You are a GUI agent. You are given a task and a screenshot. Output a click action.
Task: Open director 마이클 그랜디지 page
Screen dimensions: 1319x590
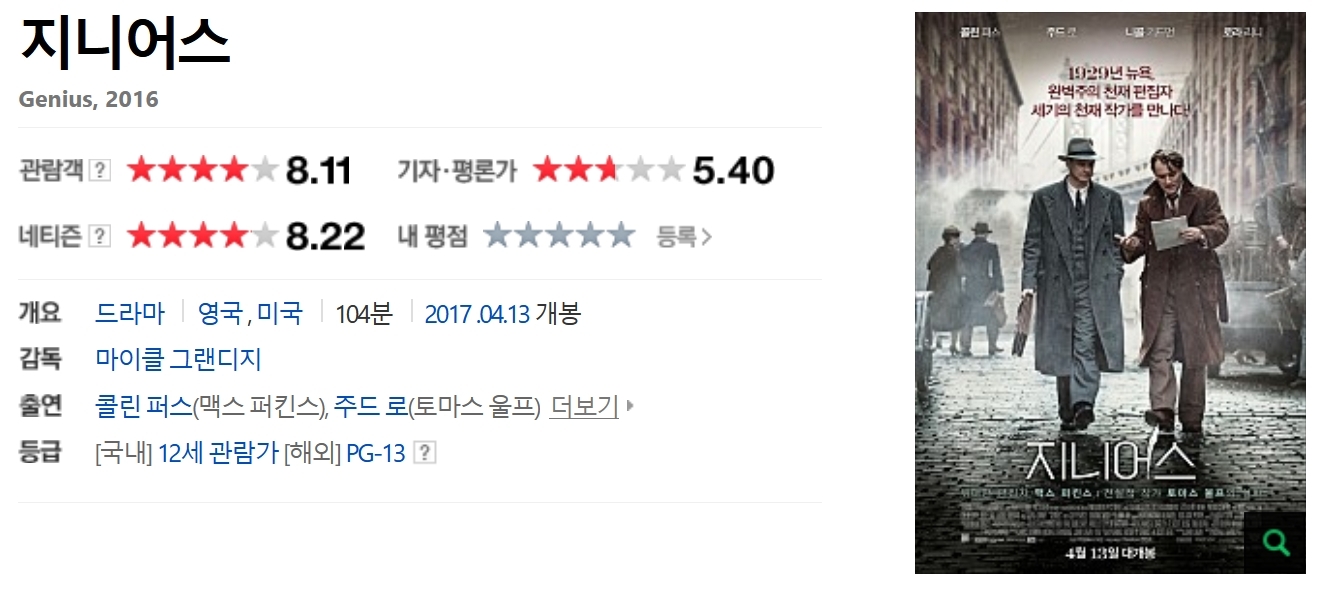178,359
